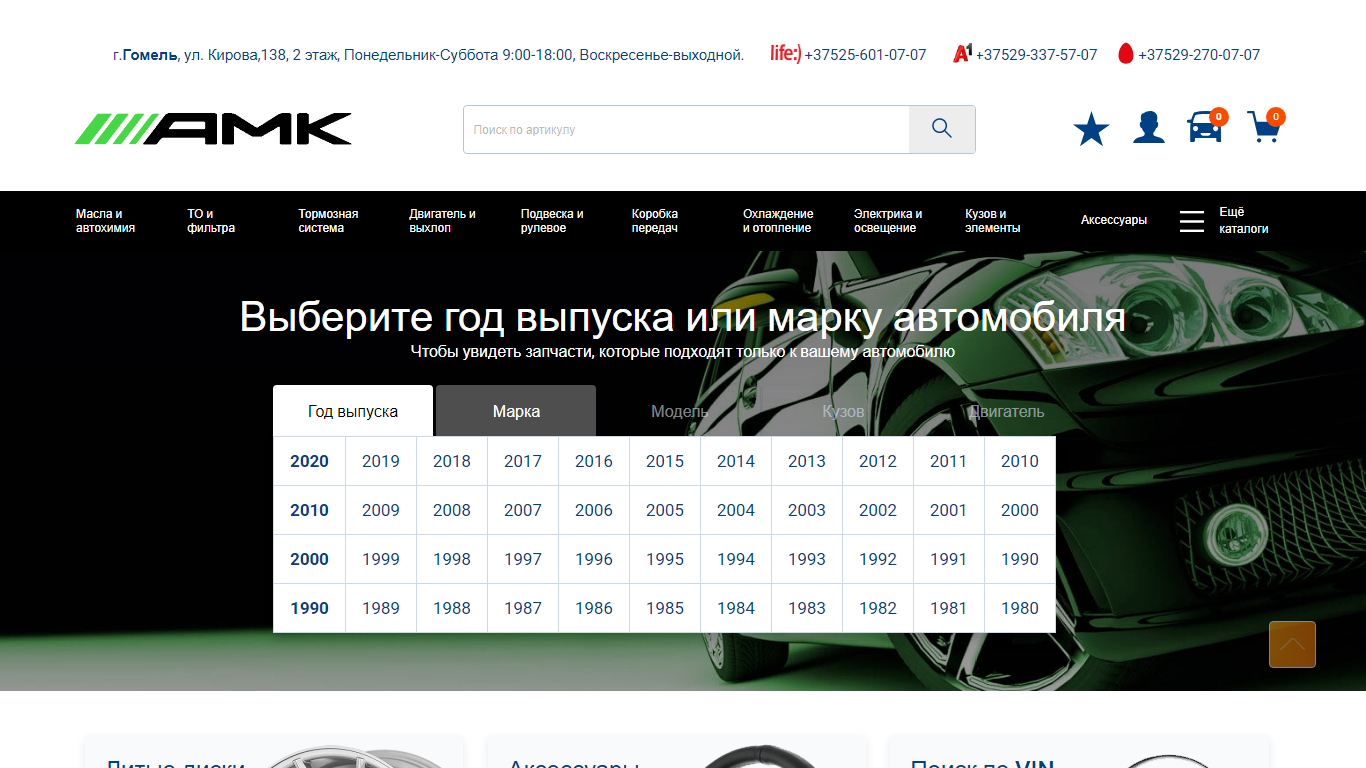Screen dimensions: 1366x768
Task: Select bold decade header 2020
Action: click(x=309, y=461)
